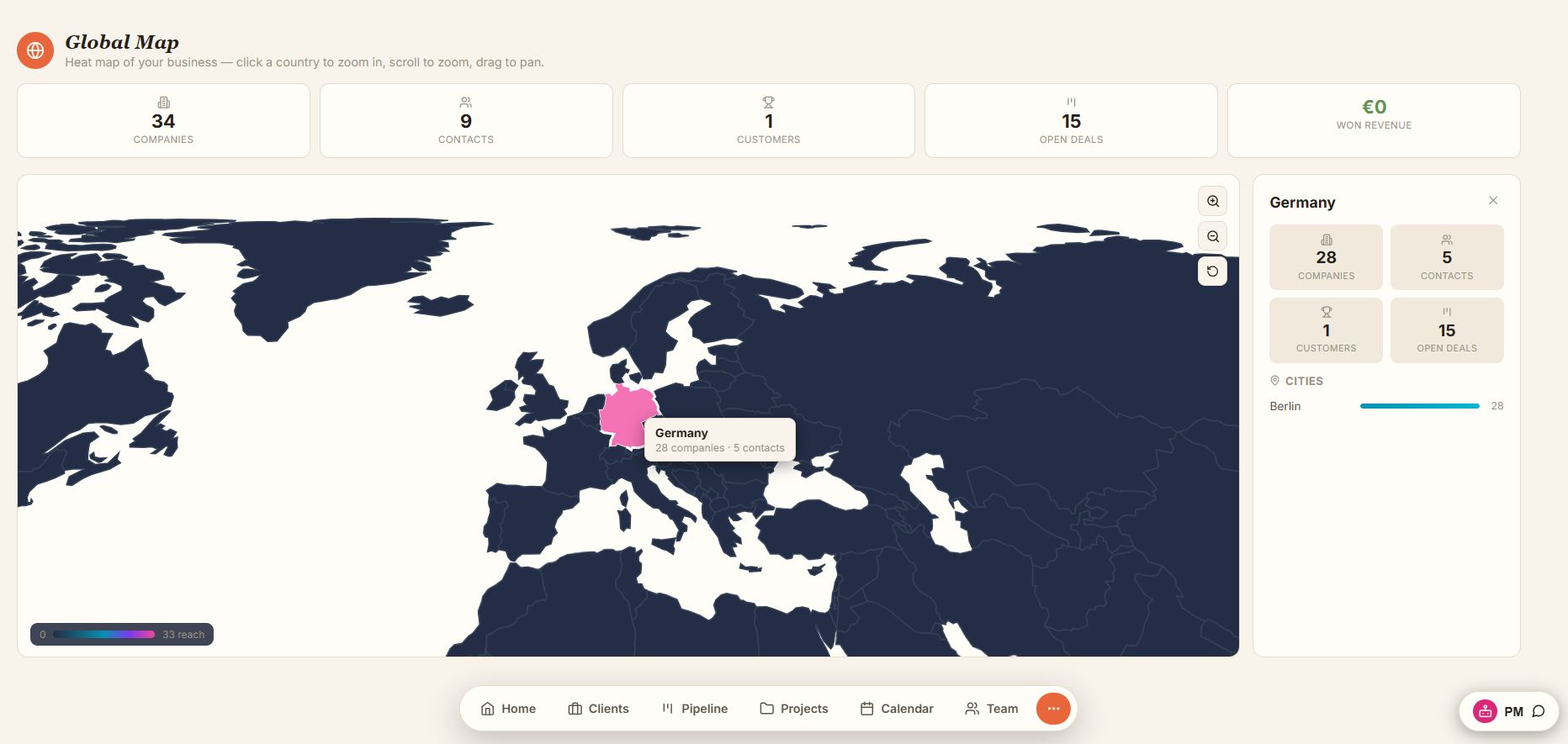The image size is (1568, 744).
Task: Zoom in on the map
Action: click(x=1212, y=201)
